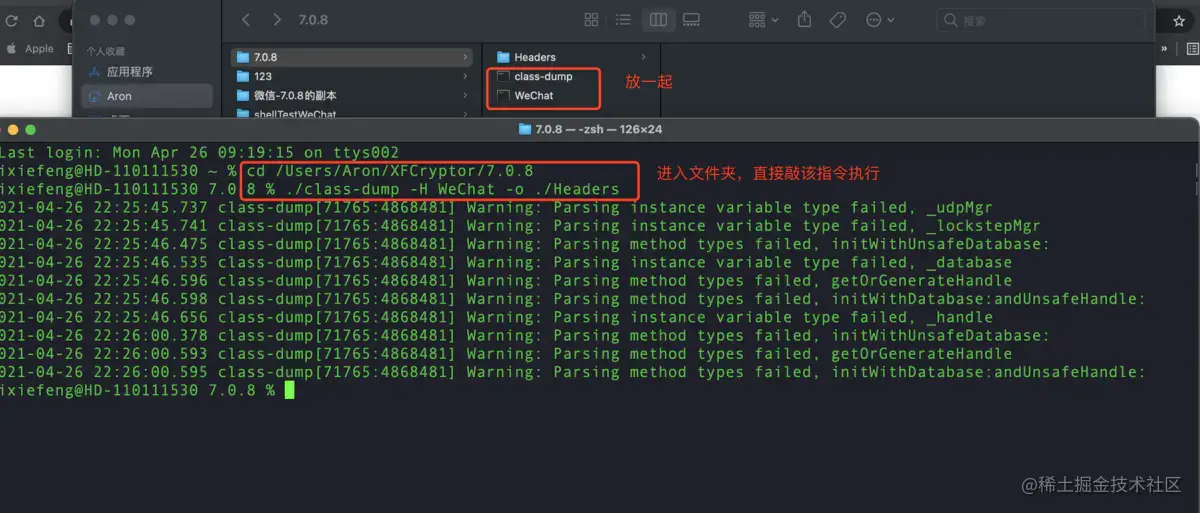Select the WeChat file in Finder
Image resolution: width=1200 pixels, height=513 pixels.
534,95
